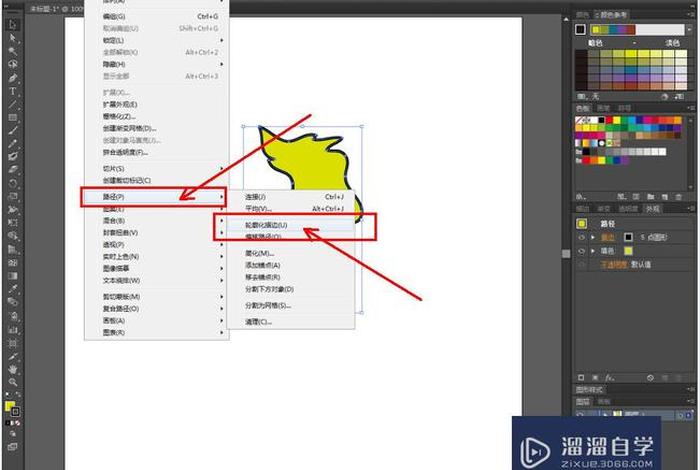Expand the 描边 stroke attribute triangle
The width and height of the screenshot is (700, 470).
coord(593,237)
